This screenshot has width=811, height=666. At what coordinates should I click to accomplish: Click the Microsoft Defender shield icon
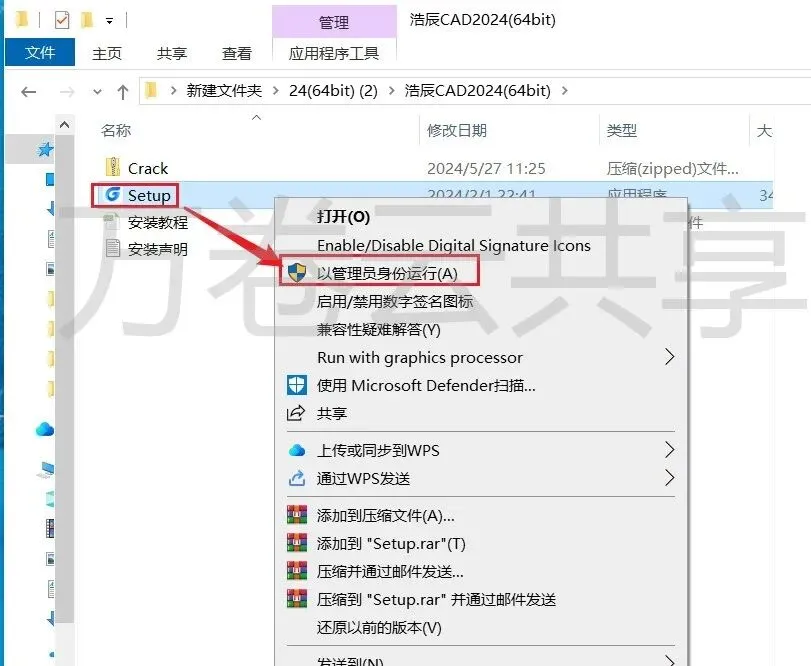point(297,385)
